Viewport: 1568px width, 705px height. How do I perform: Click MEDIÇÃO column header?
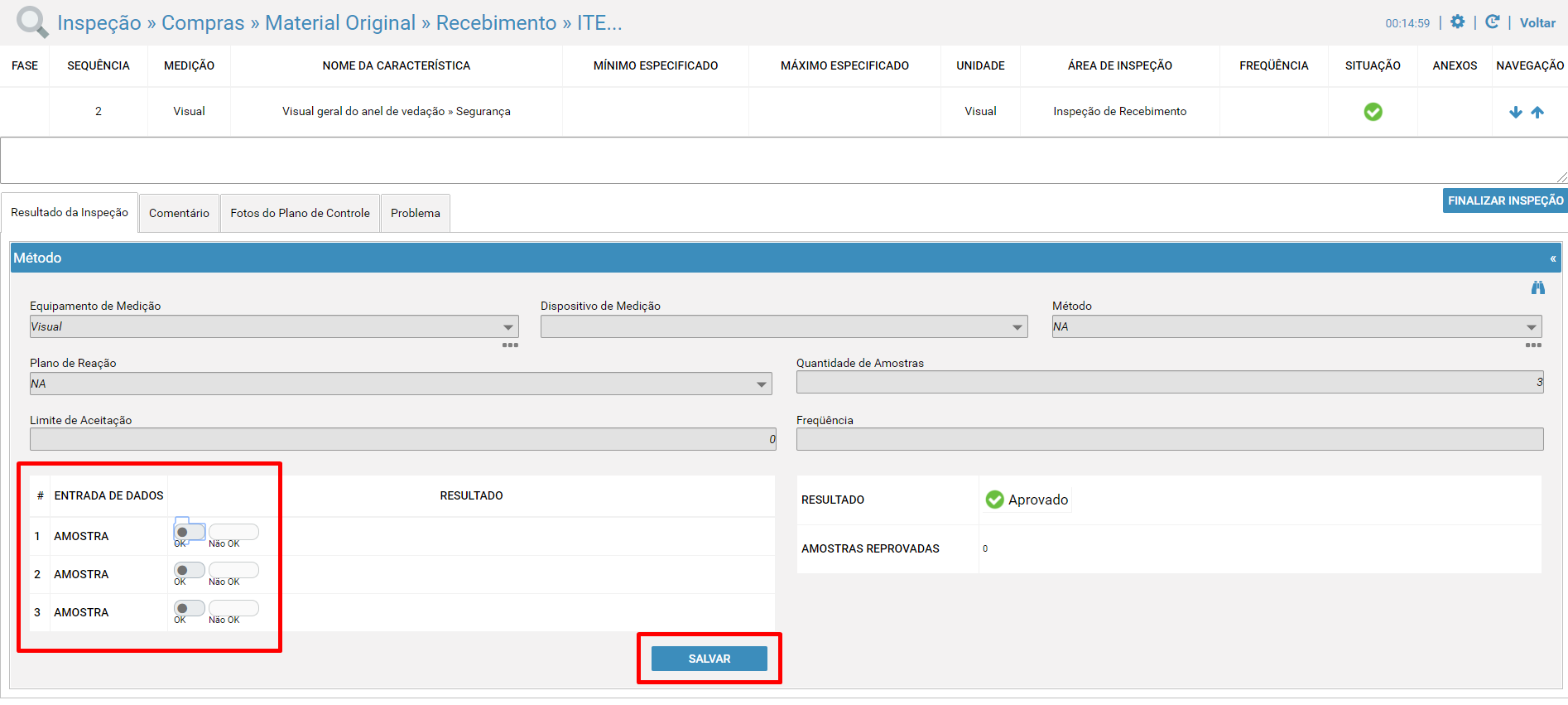pyautogui.click(x=189, y=65)
